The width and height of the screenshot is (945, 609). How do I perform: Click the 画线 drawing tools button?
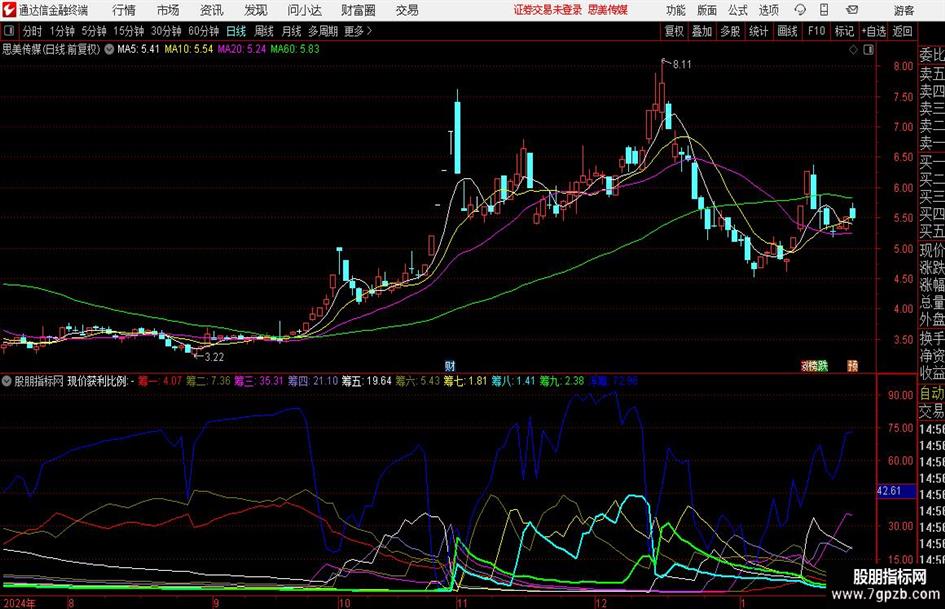click(788, 31)
